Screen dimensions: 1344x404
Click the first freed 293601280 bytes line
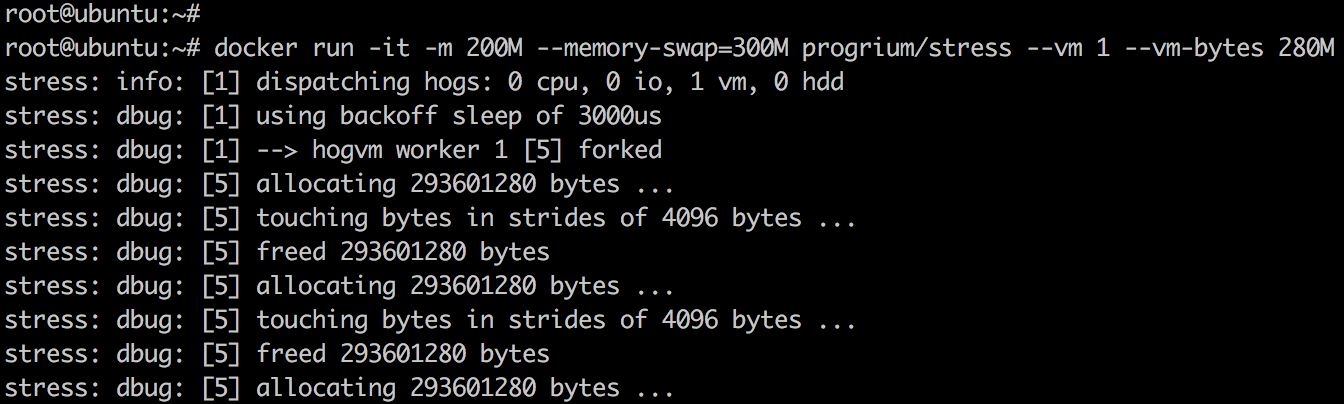(x=277, y=252)
